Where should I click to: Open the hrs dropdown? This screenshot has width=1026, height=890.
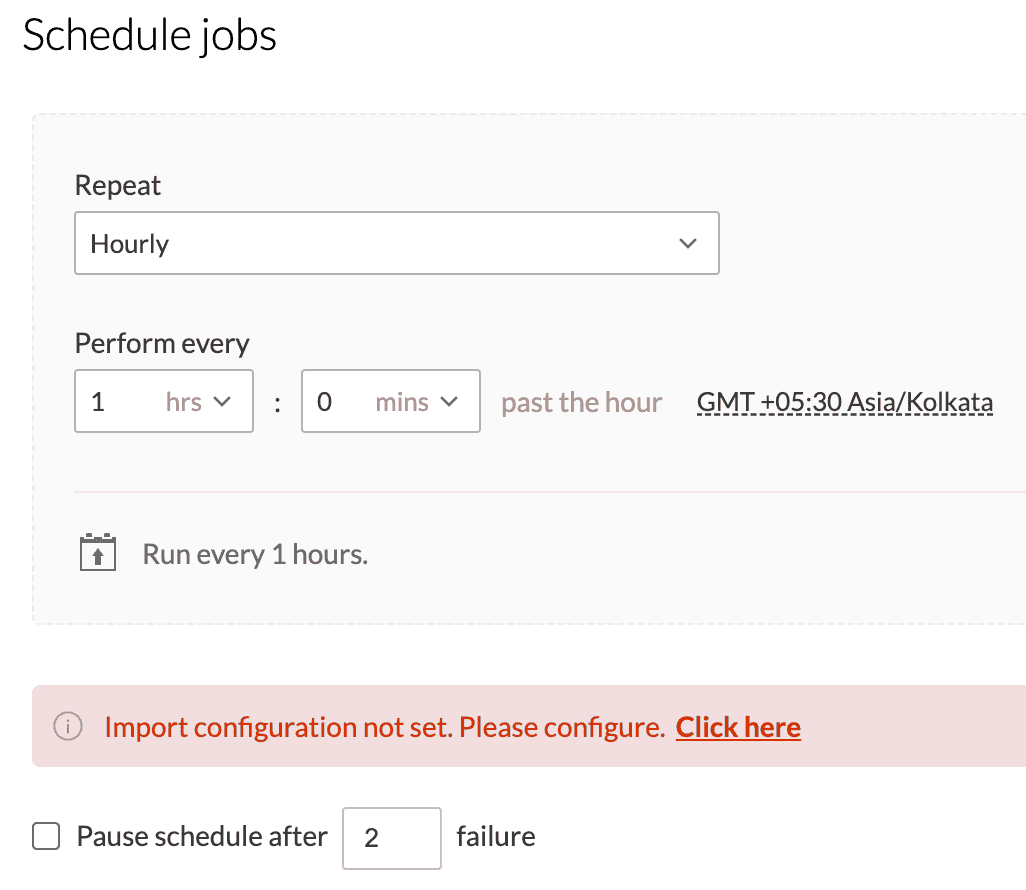click(x=164, y=402)
